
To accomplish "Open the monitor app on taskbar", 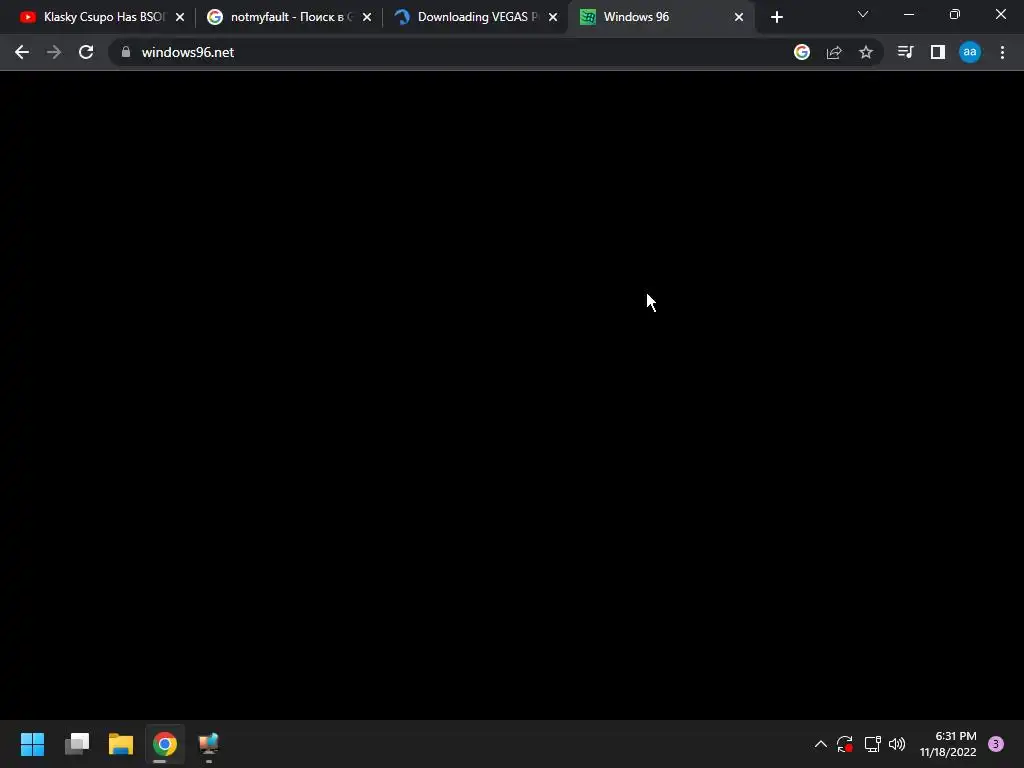I will point(209,744).
